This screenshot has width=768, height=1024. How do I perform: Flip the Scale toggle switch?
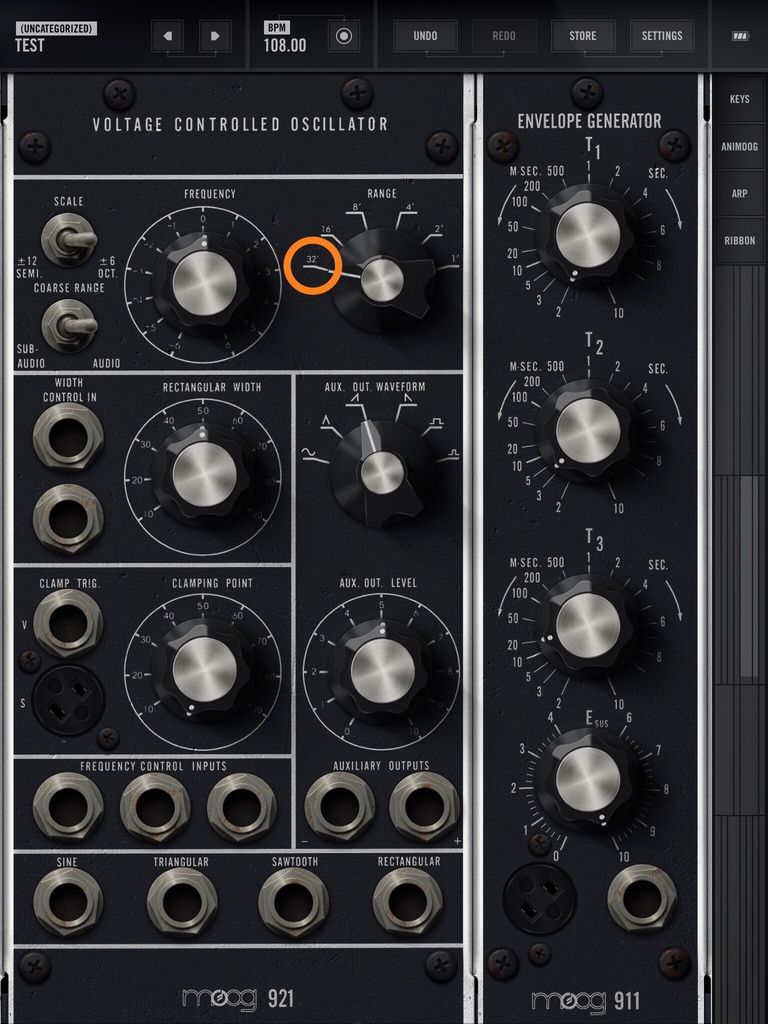(x=69, y=239)
